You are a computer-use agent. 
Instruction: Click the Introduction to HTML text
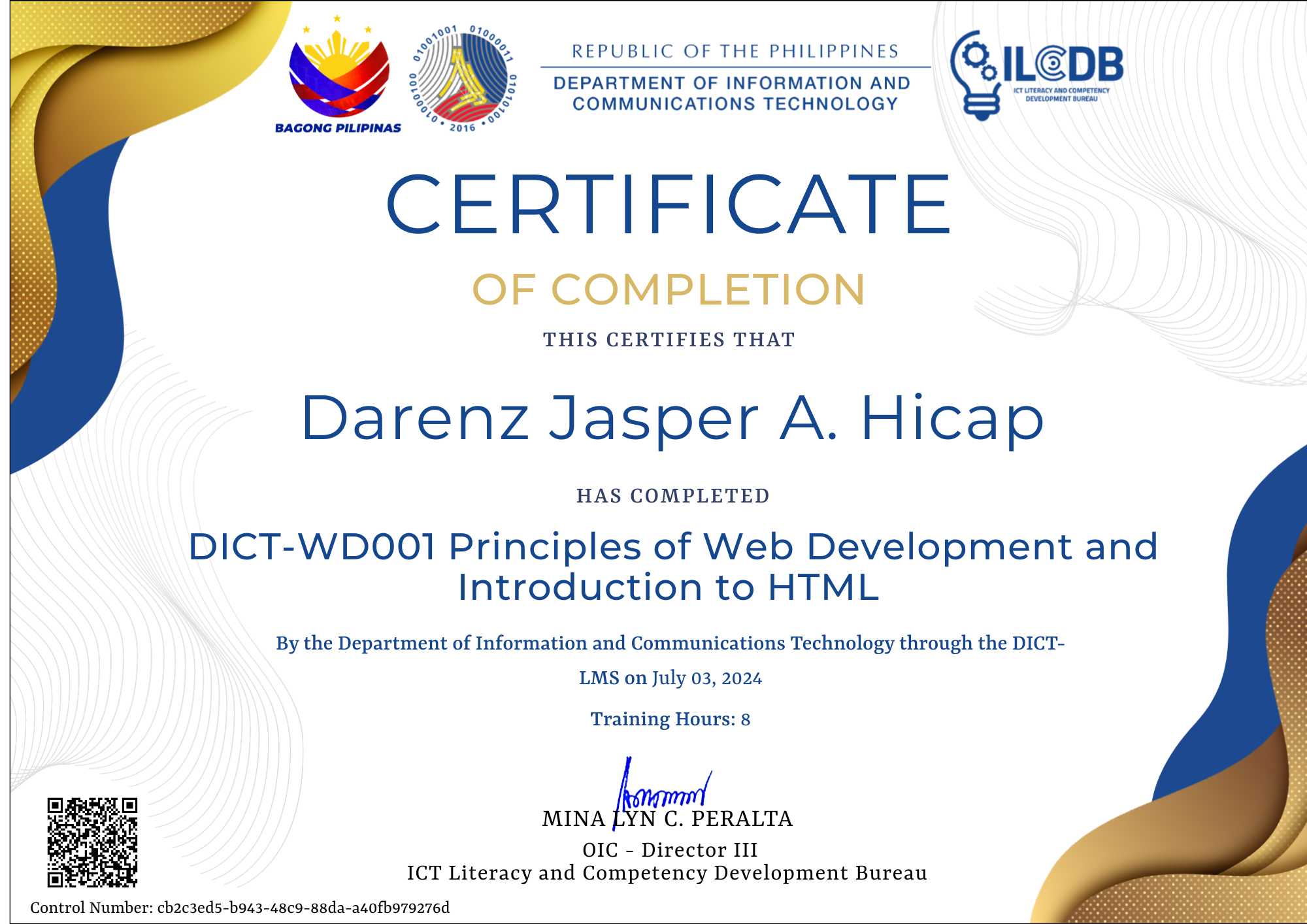(x=668, y=587)
